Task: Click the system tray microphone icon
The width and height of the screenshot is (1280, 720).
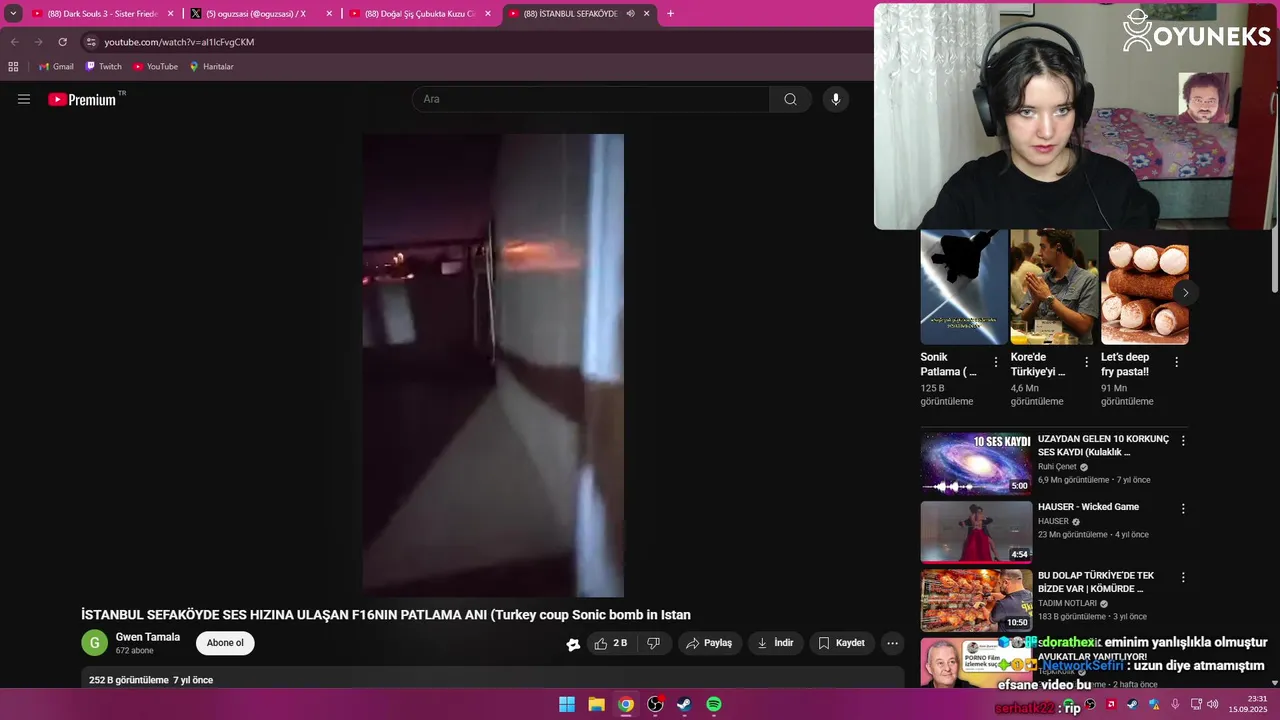Action: pyautogui.click(x=1175, y=704)
